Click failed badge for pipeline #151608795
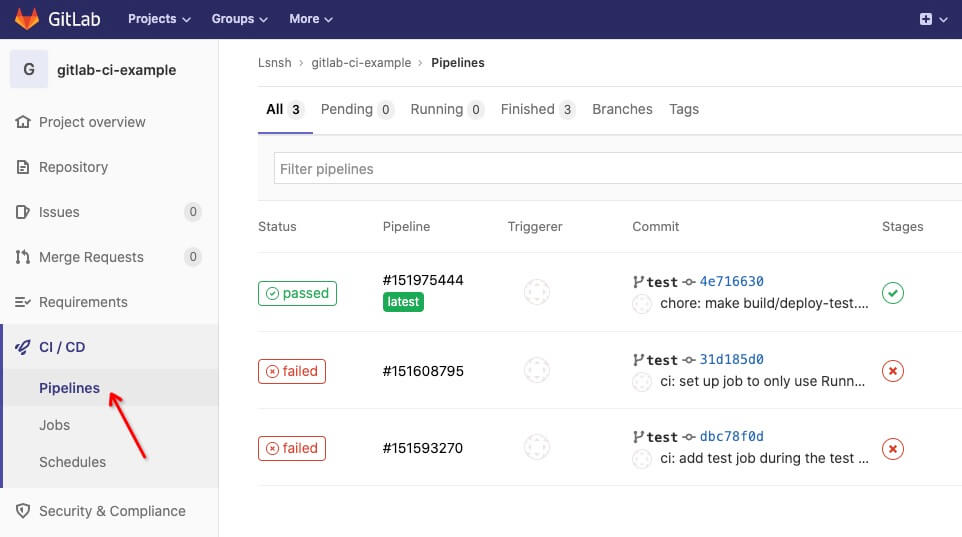 [x=292, y=371]
